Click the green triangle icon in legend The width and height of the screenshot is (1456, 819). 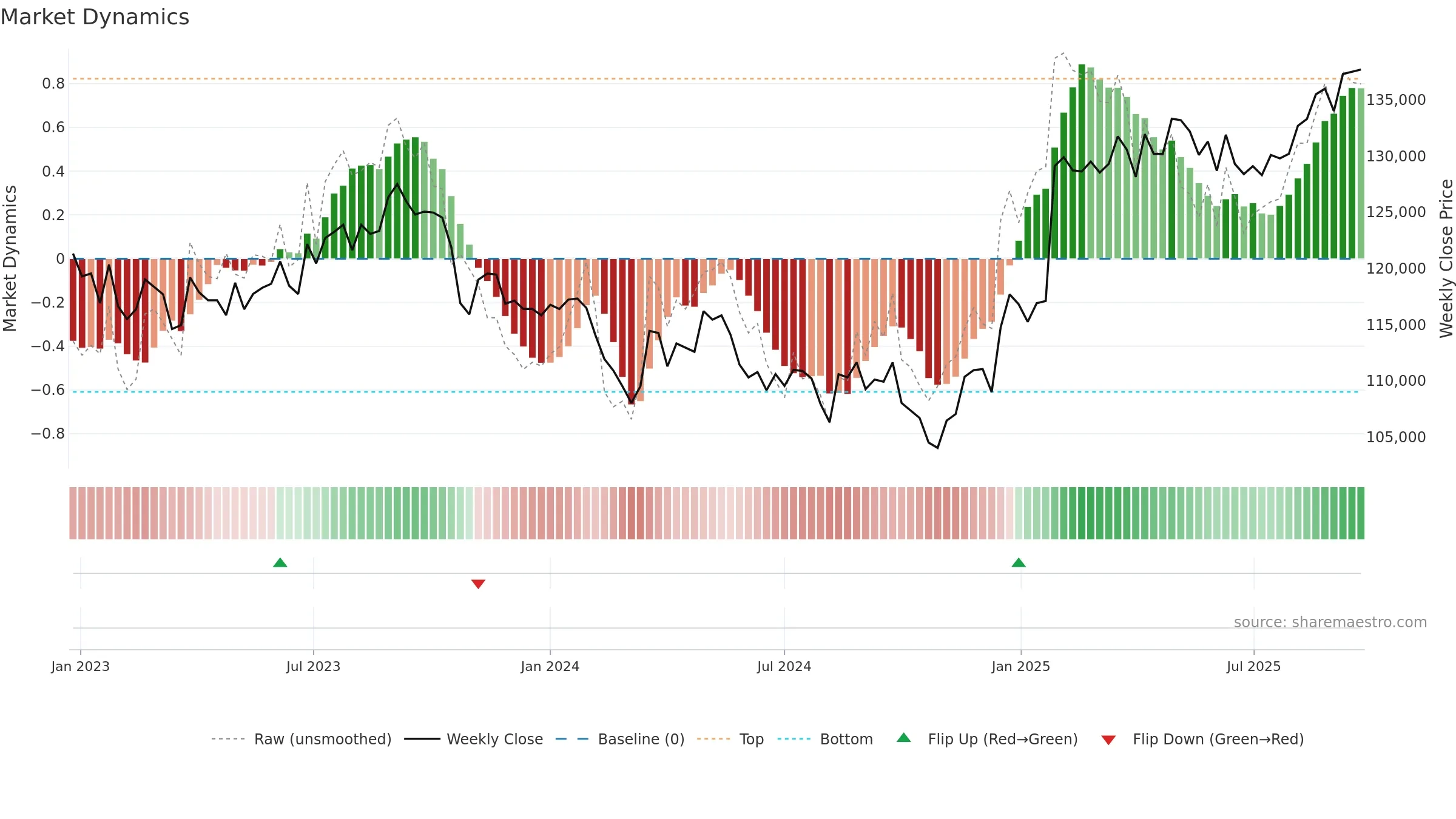[904, 738]
